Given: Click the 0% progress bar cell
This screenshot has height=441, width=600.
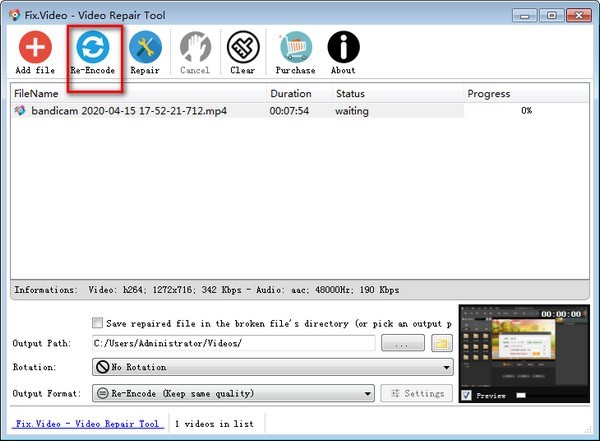Looking at the screenshot, I should (x=527, y=111).
